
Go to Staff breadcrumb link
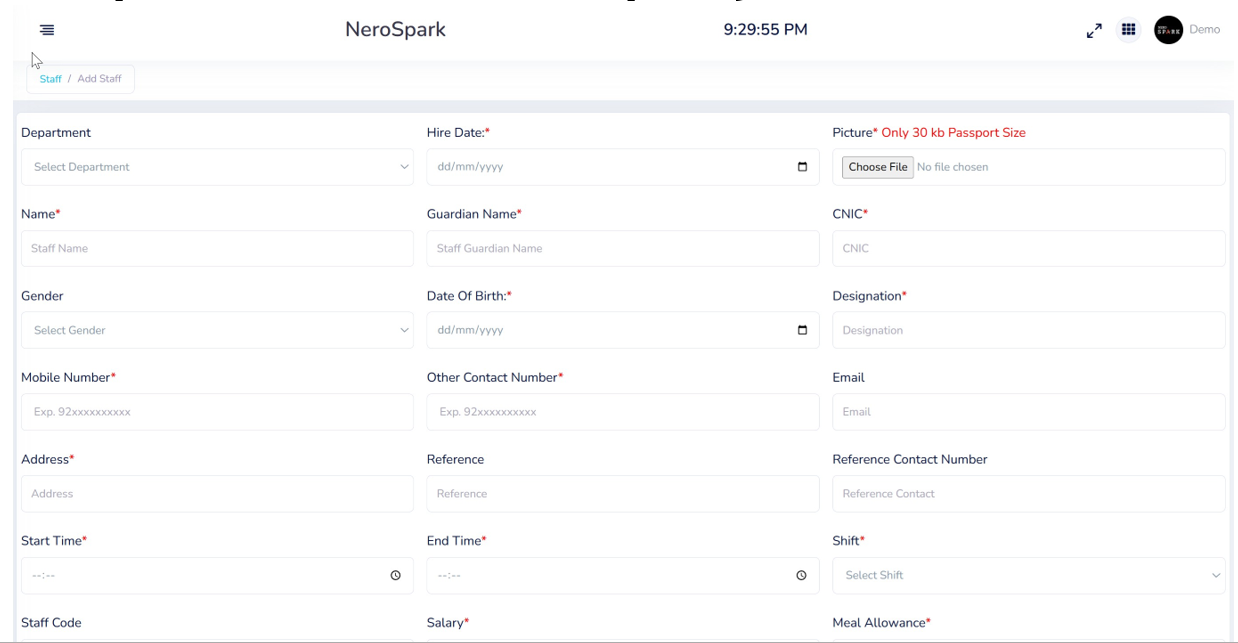[x=50, y=79]
